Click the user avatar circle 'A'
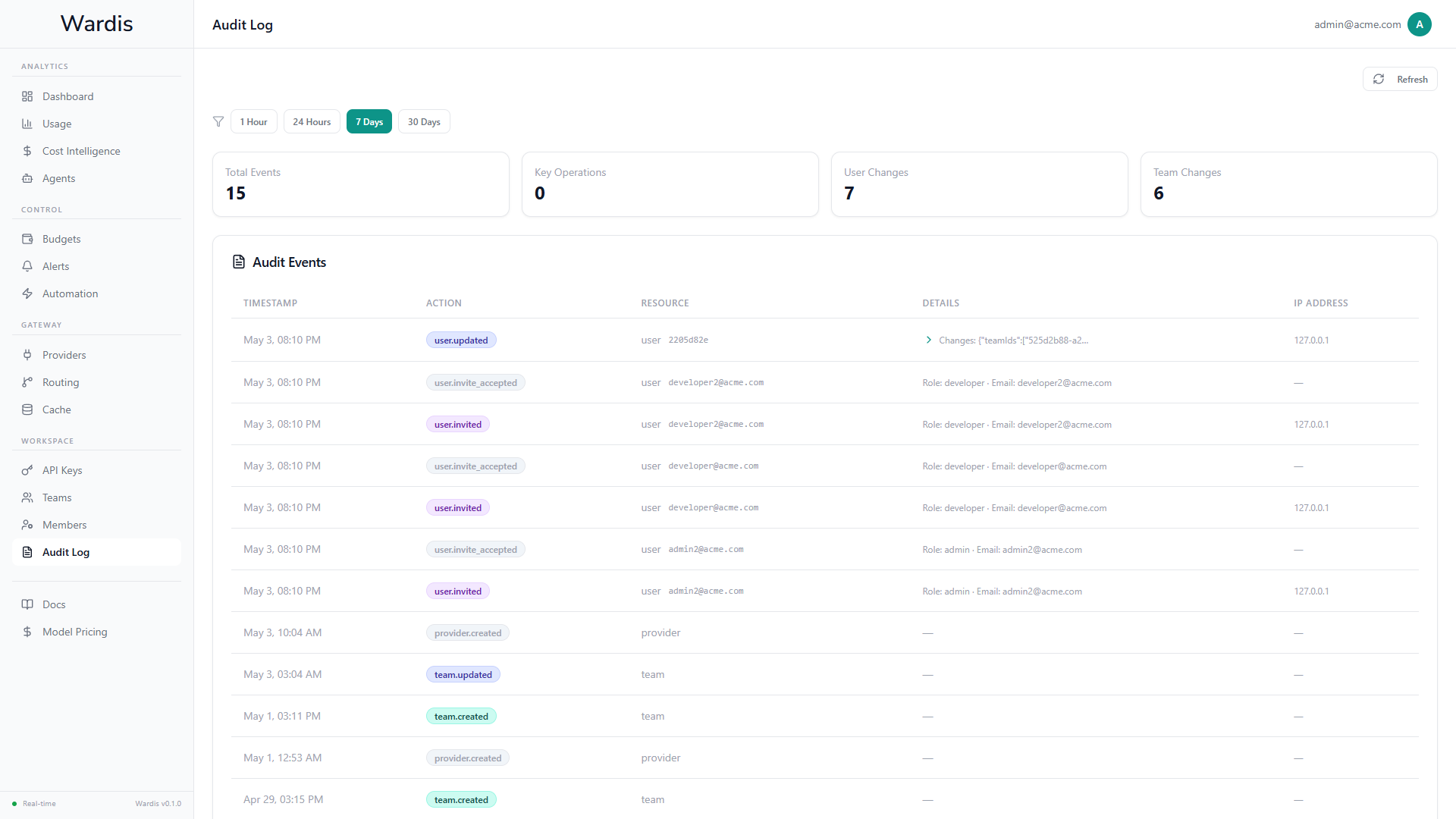Image resolution: width=1456 pixels, height=819 pixels. click(x=1420, y=24)
